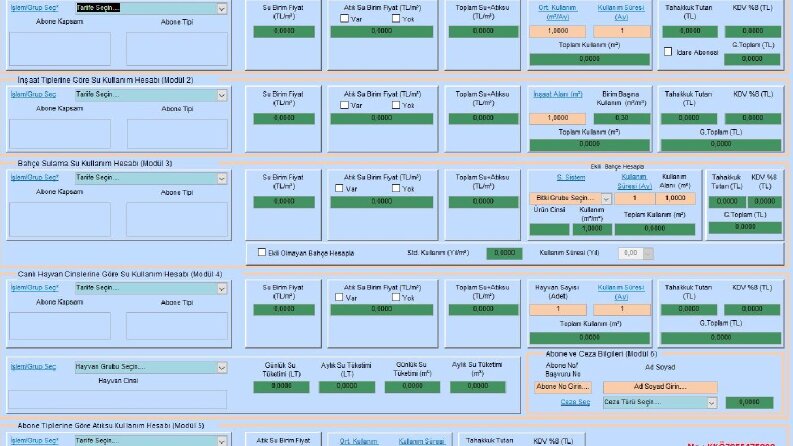The height and width of the screenshot is (446, 793).
Task: Click the İnşaat Alanı value input field
Action: 557,118
